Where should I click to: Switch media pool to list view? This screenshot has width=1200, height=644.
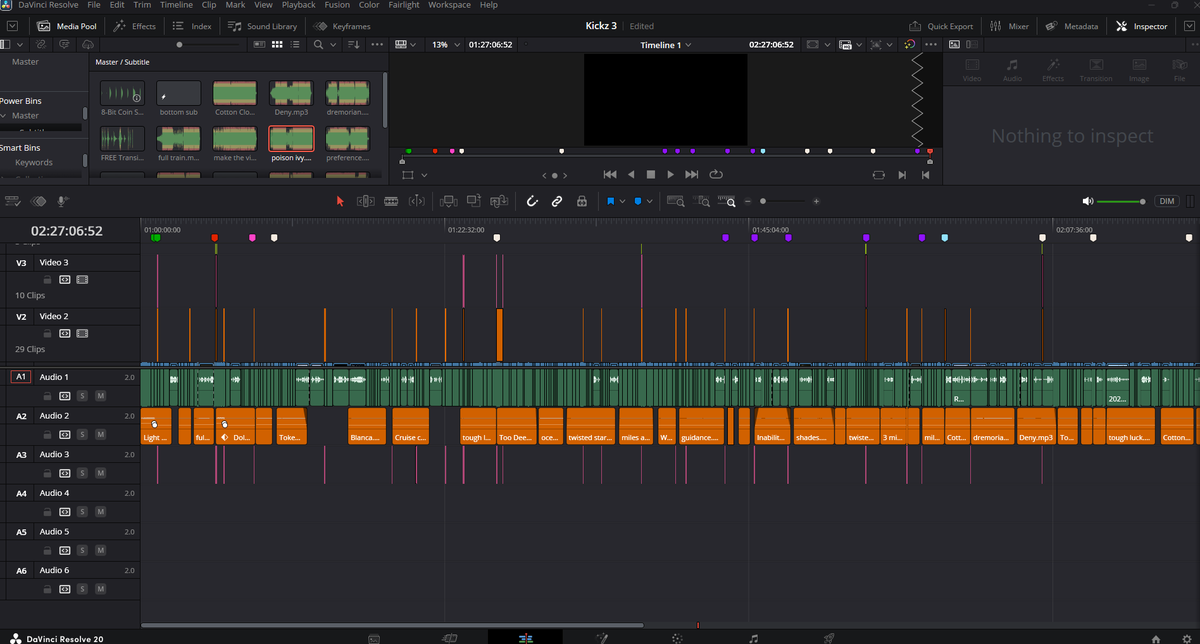coord(294,45)
